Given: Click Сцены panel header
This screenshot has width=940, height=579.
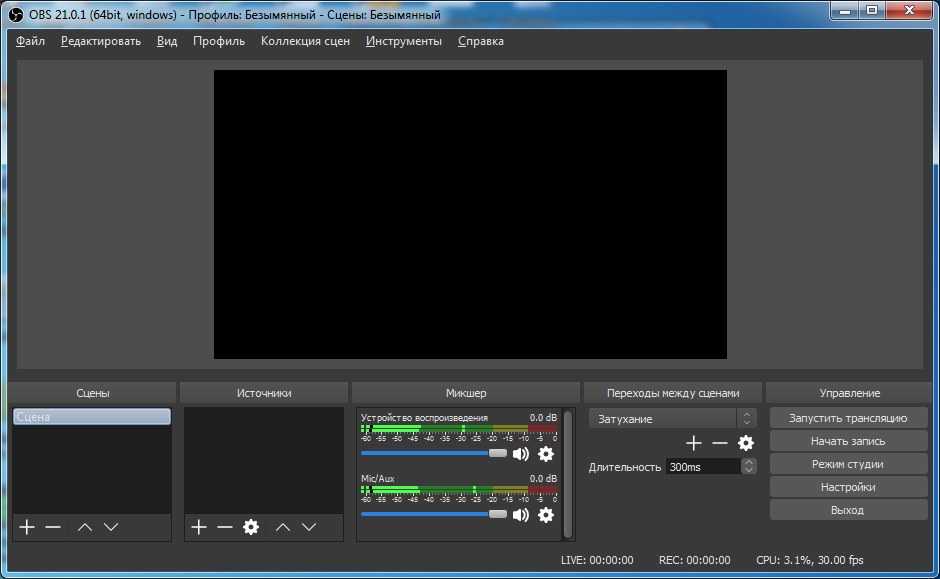Looking at the screenshot, I should (93, 393).
